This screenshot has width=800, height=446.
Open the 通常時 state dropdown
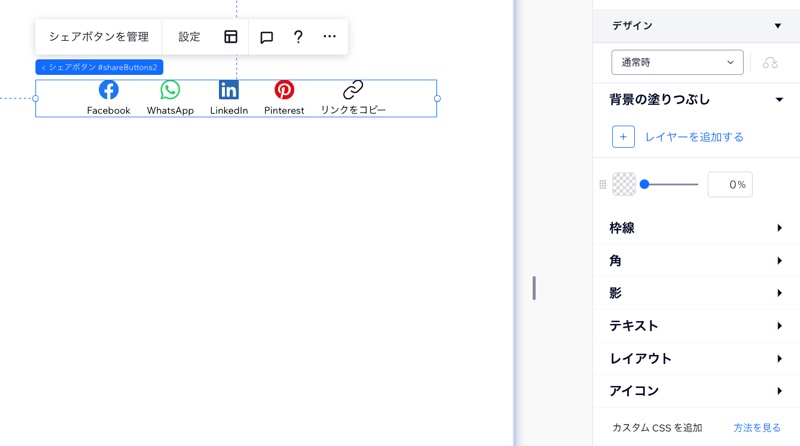(677, 62)
